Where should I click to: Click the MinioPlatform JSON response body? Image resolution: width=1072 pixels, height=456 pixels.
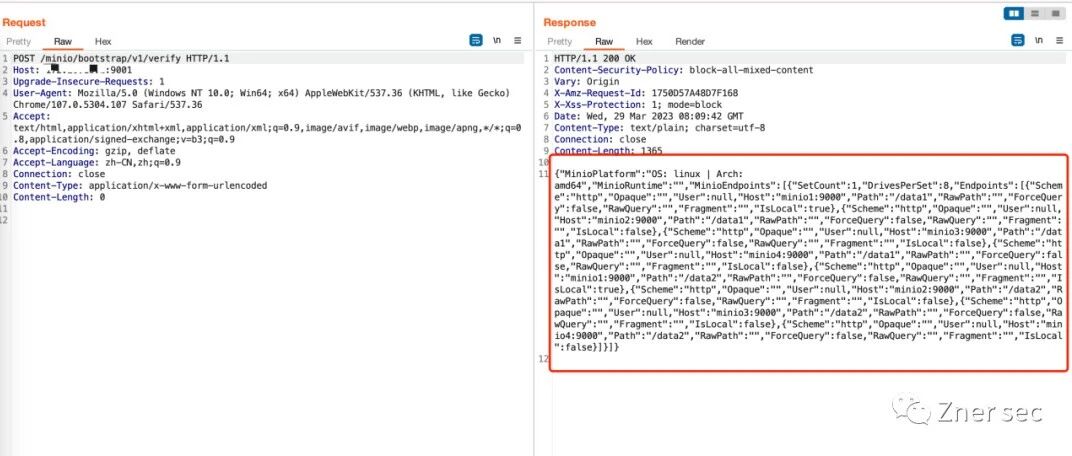[809, 260]
